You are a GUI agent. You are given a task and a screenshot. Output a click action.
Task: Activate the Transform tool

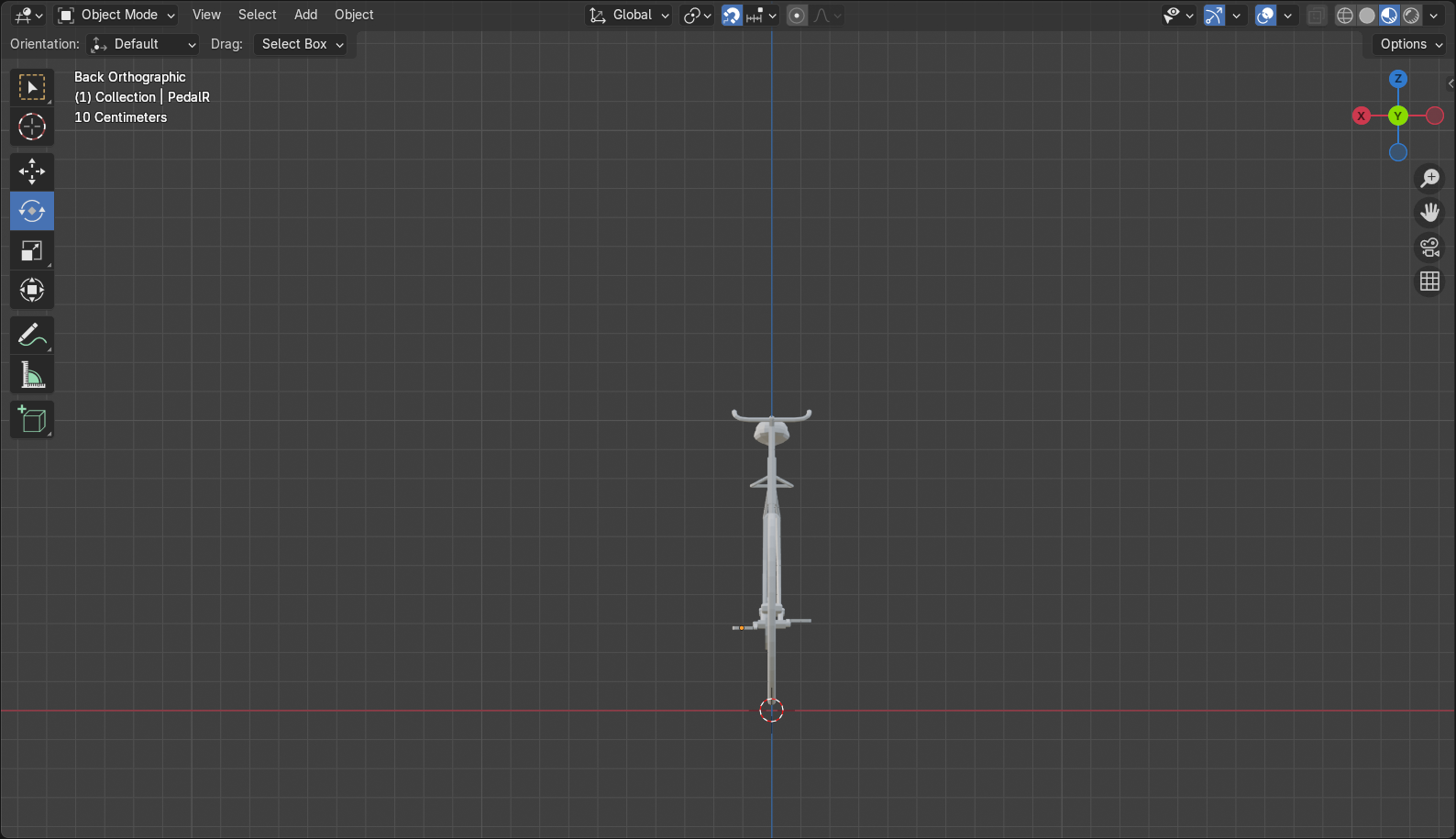pos(32,290)
